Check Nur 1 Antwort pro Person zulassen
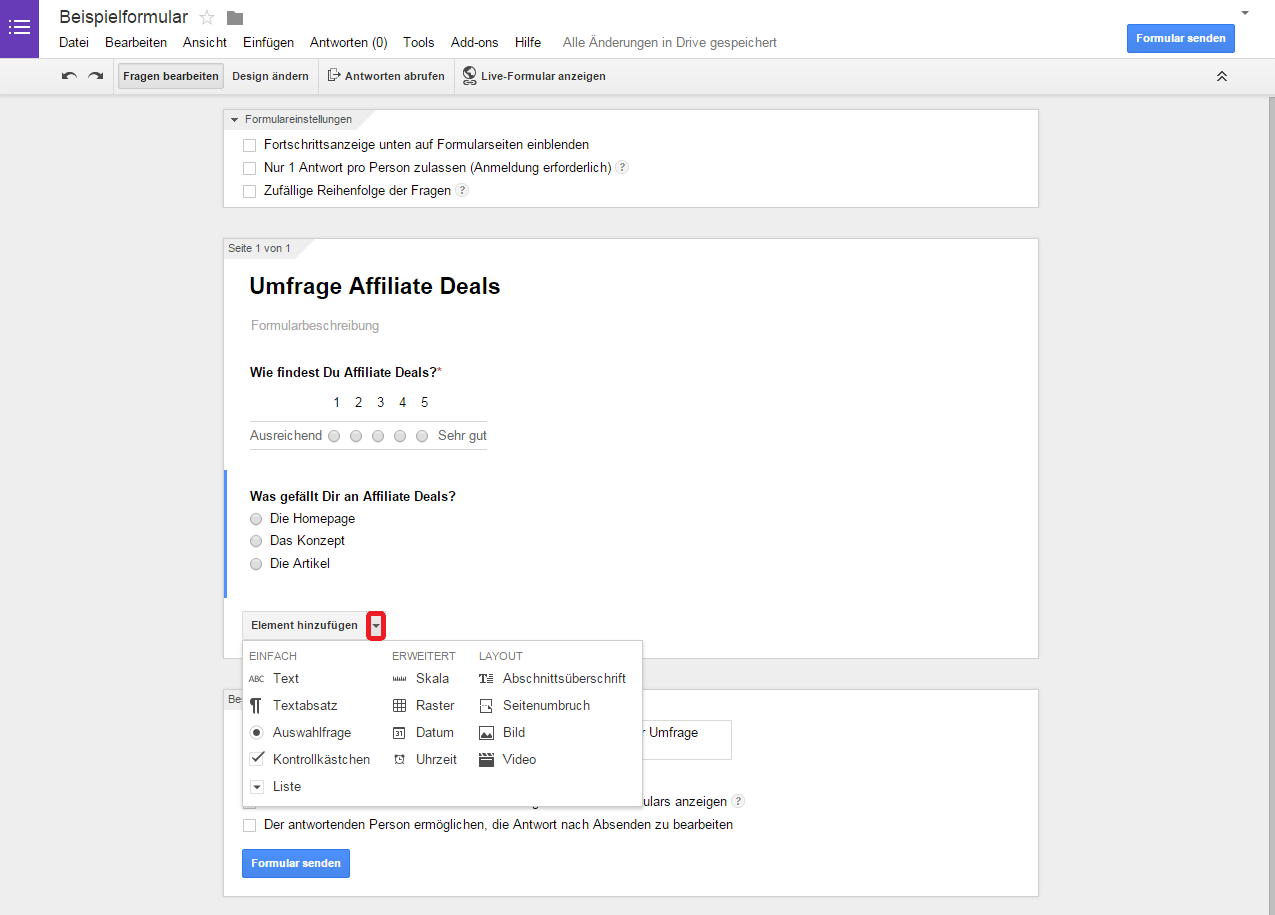The width and height of the screenshot is (1275, 915). 249,168
